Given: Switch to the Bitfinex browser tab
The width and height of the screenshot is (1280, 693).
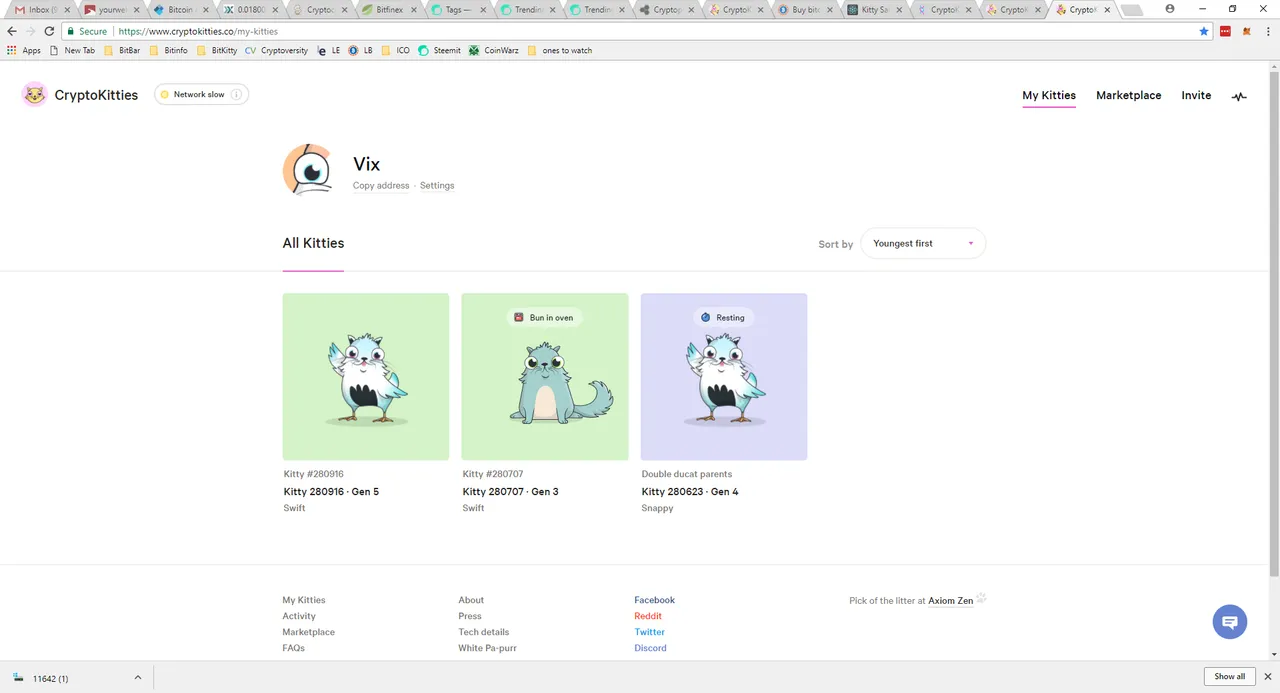Looking at the screenshot, I should (x=387, y=10).
